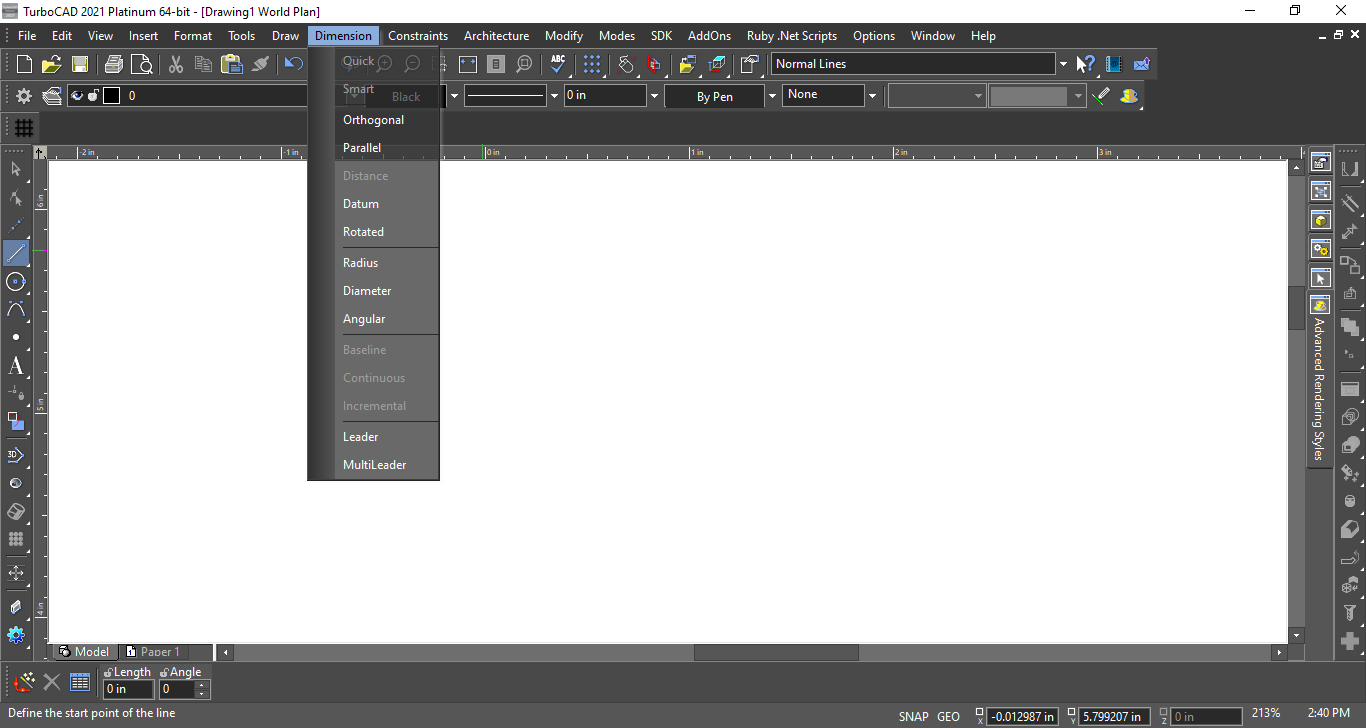
Task: Open print preview icon
Action: click(x=142, y=64)
